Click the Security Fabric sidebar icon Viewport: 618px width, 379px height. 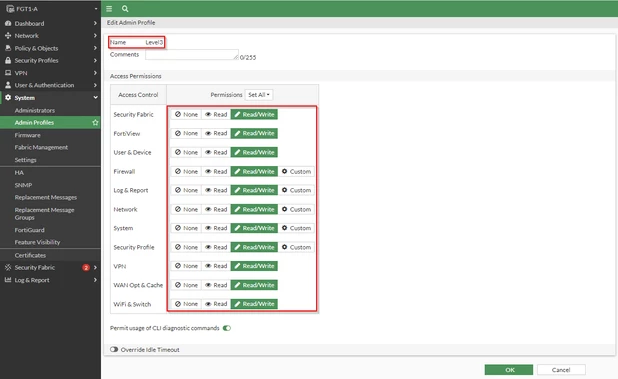tap(8, 268)
